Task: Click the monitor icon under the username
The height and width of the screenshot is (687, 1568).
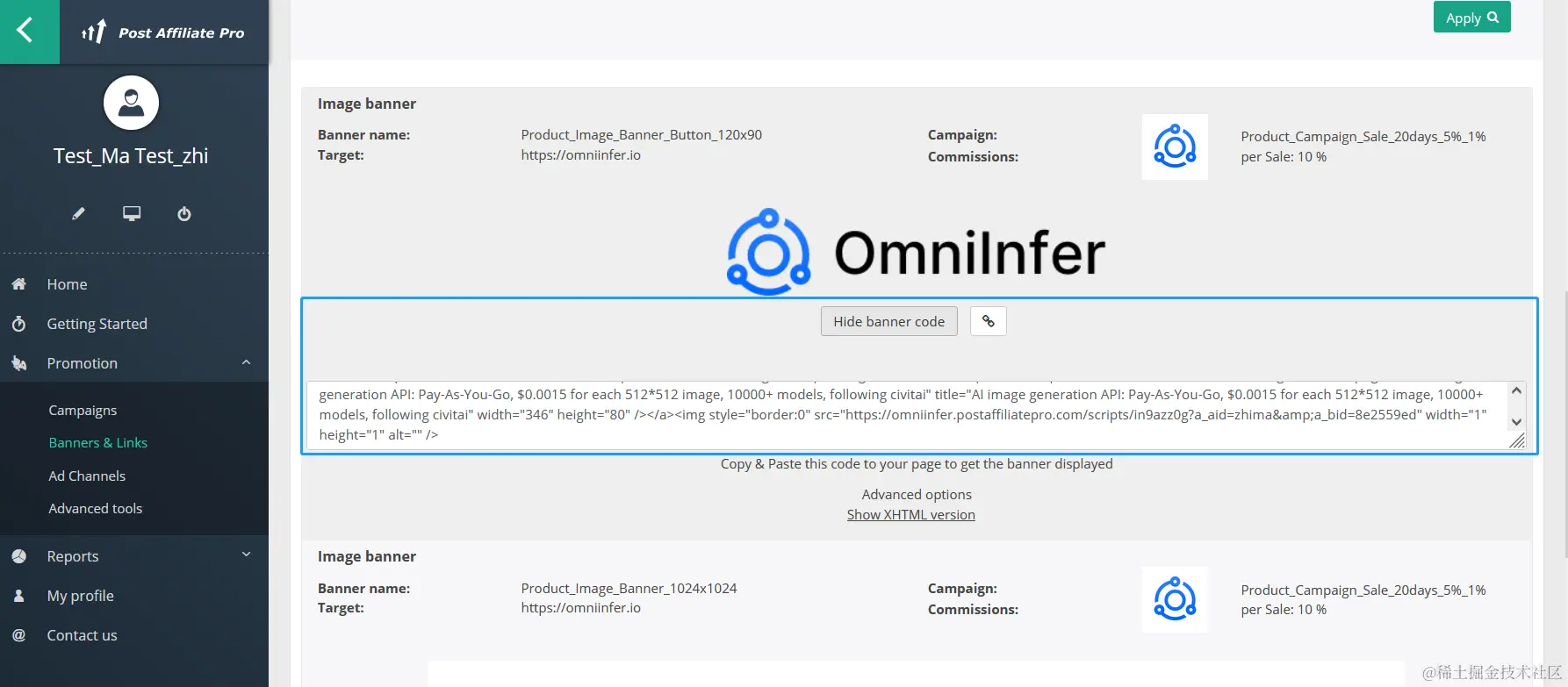Action: point(132,213)
